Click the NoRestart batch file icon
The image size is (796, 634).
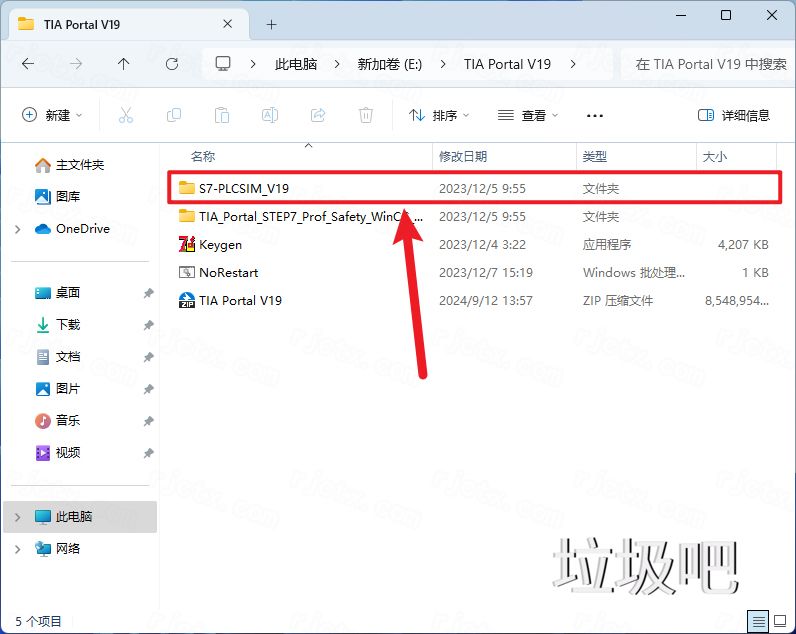tap(187, 273)
